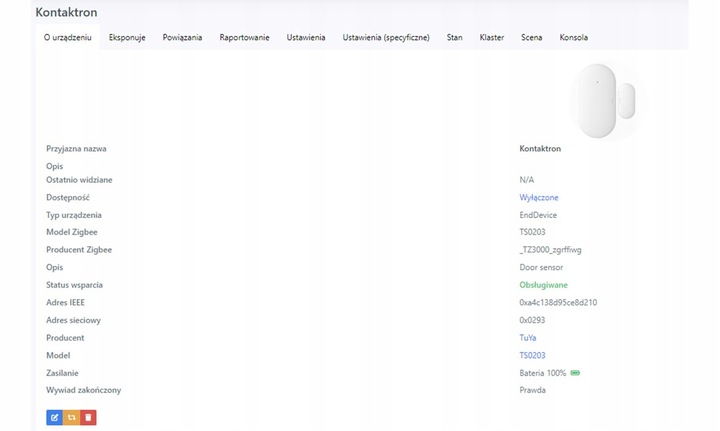
Task: Follow the blue TS0203 model link
Action: [531, 355]
